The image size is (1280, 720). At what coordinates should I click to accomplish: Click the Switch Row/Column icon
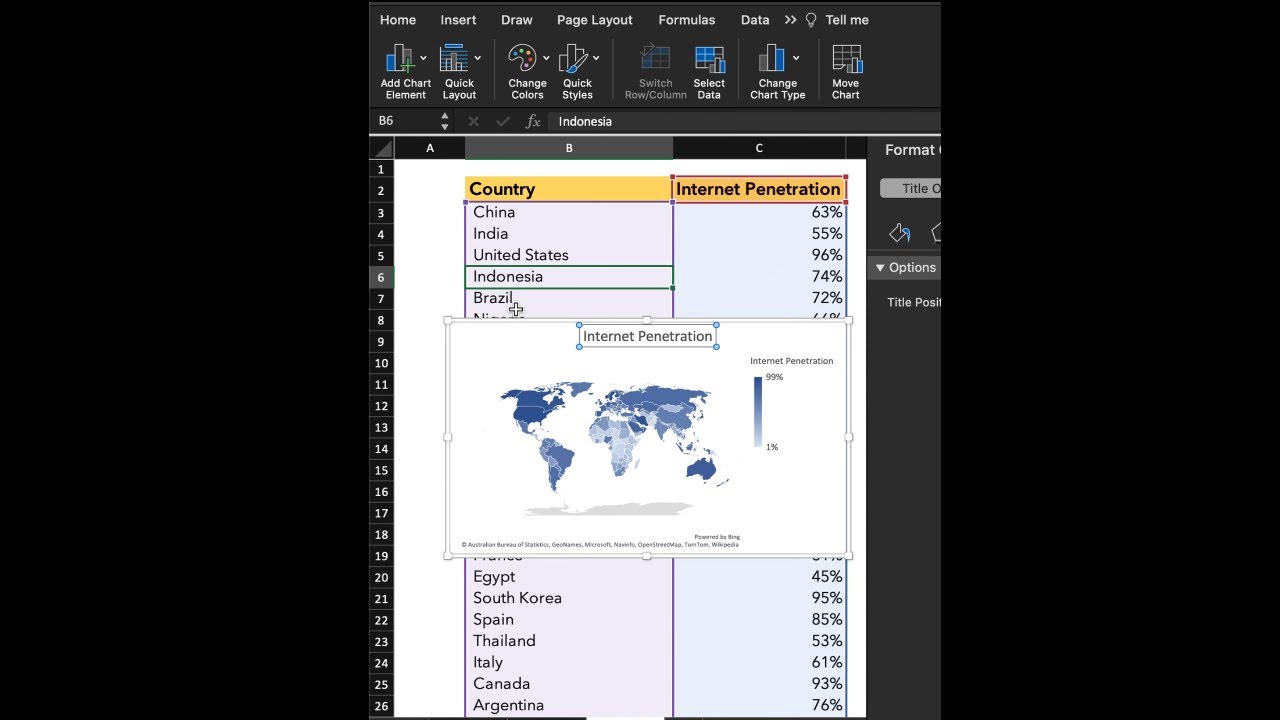655,59
